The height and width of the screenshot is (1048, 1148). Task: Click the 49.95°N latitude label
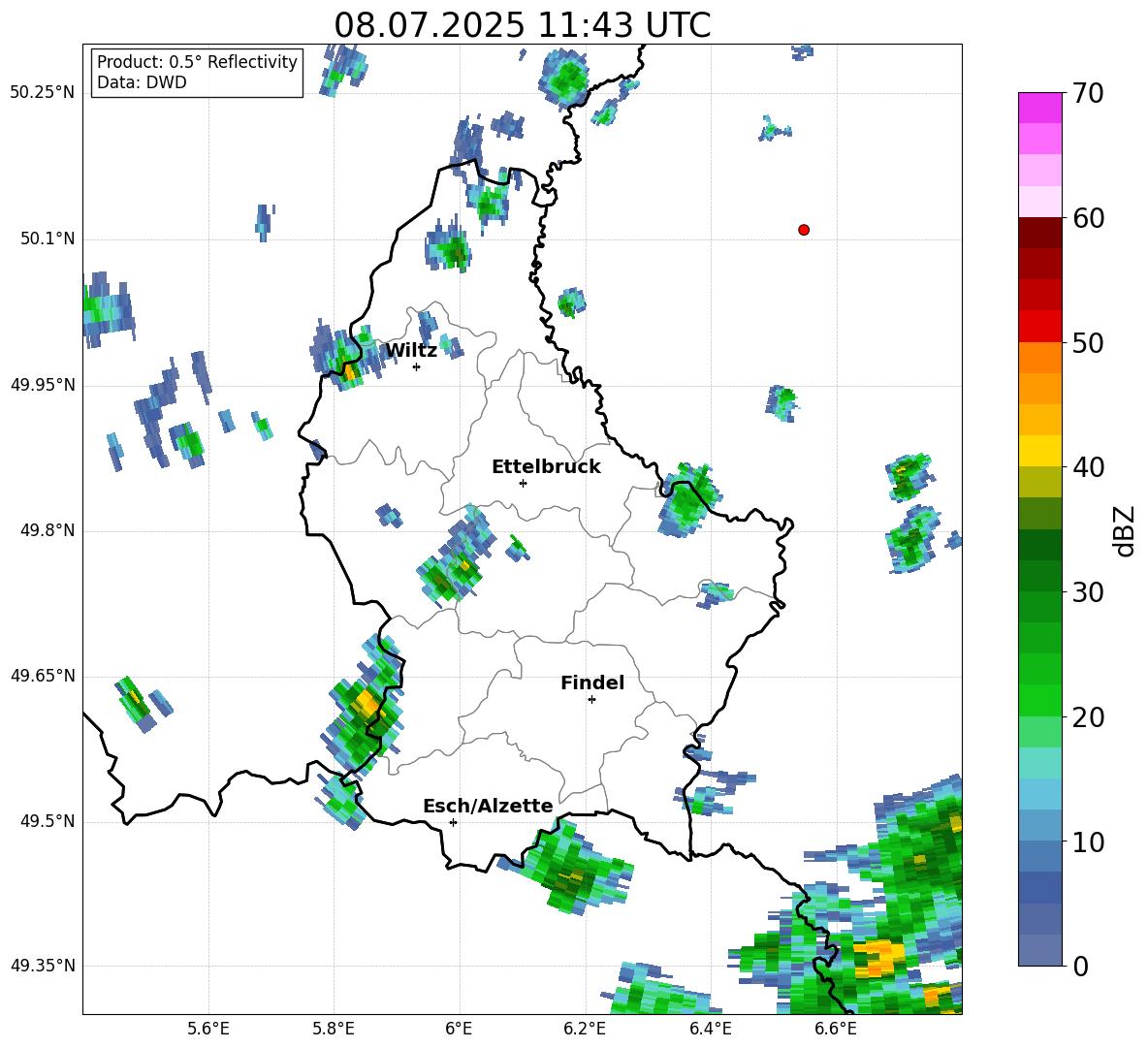[43, 384]
